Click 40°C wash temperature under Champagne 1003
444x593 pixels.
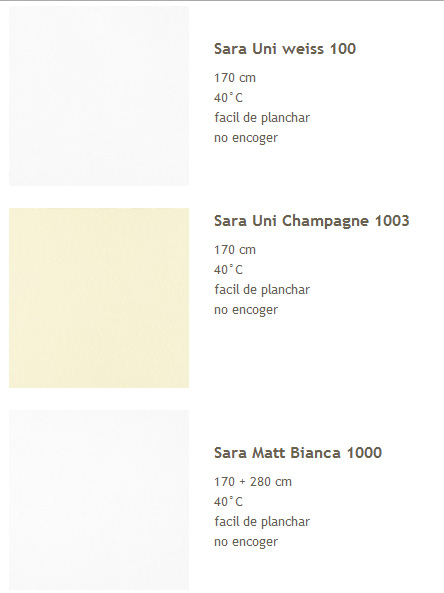point(228,270)
